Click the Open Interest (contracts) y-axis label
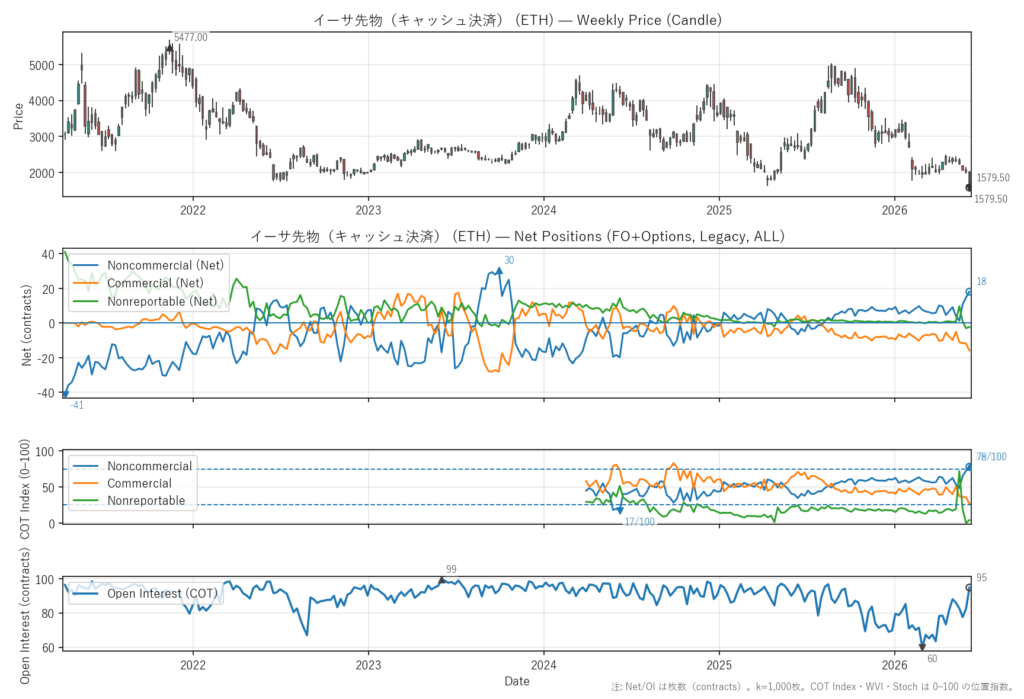 [x=25, y=616]
